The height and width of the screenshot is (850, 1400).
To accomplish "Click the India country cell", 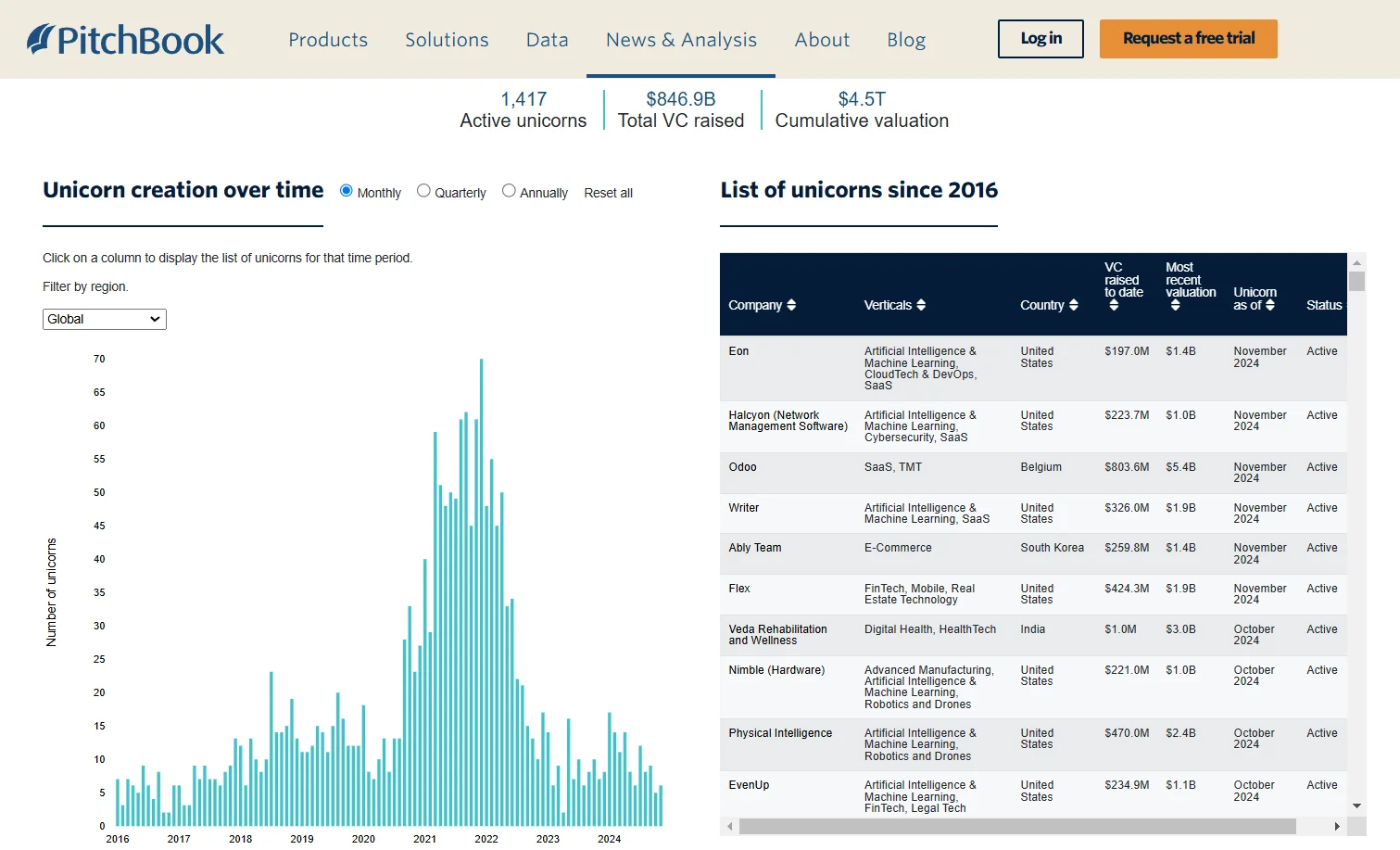I will click(1032, 629).
